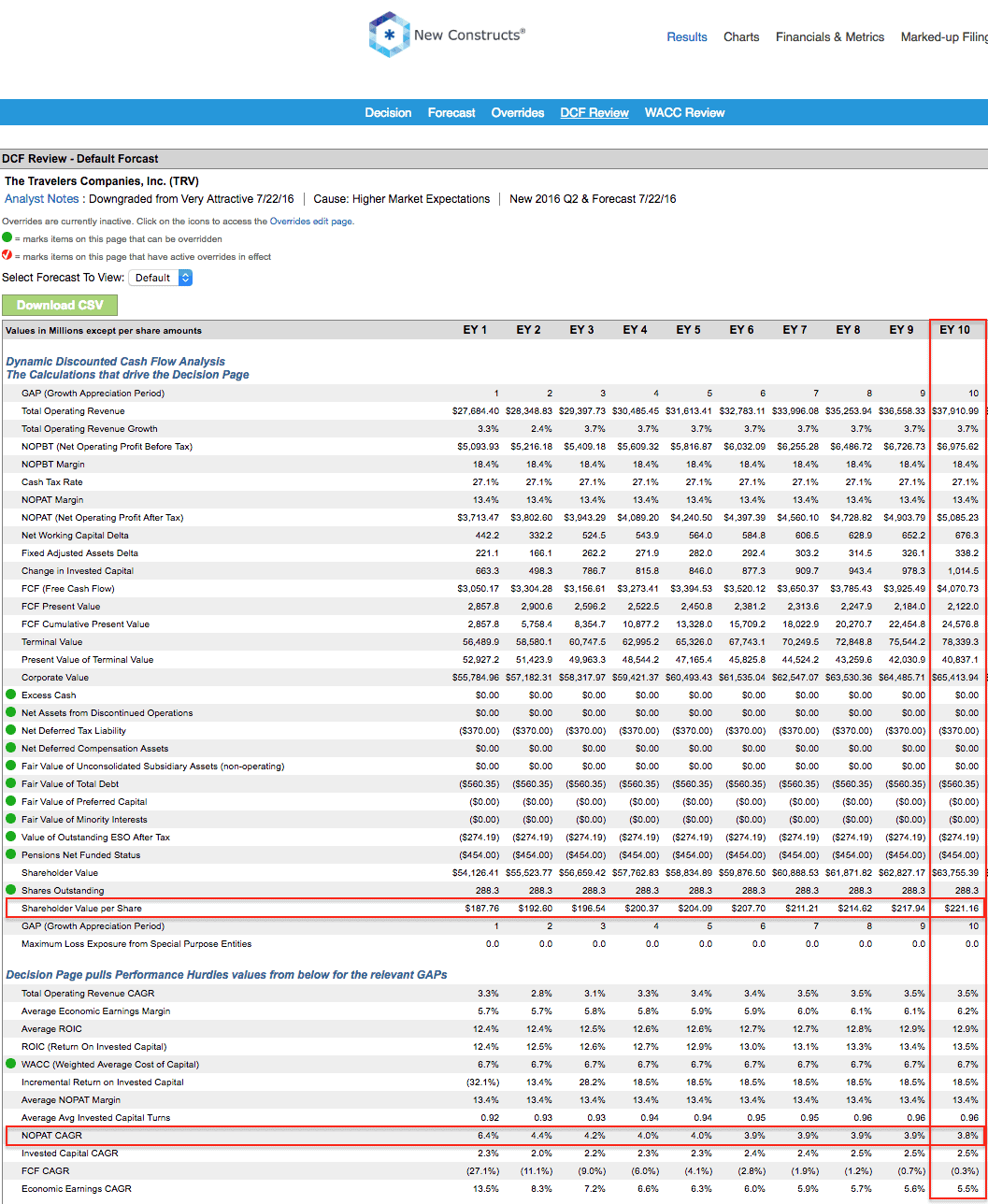Open the Results navigation item
The image size is (988, 1204).
(x=687, y=37)
